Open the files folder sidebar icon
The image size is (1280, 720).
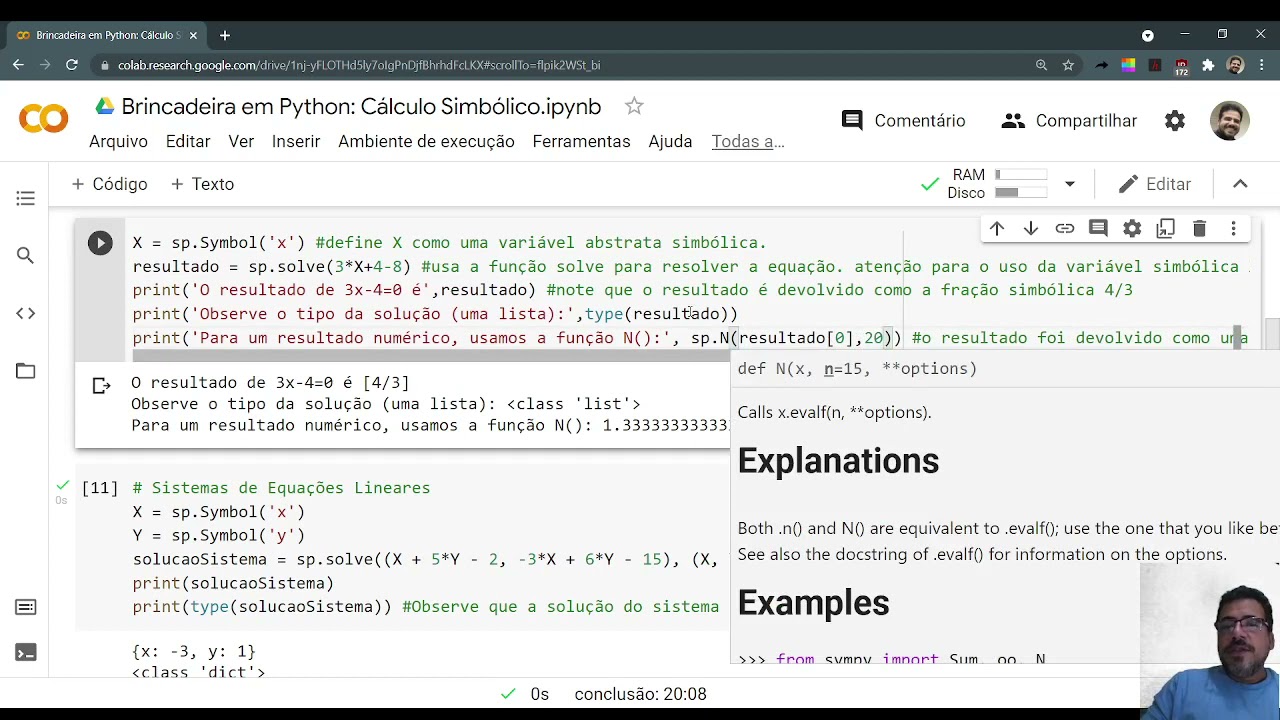[26, 371]
